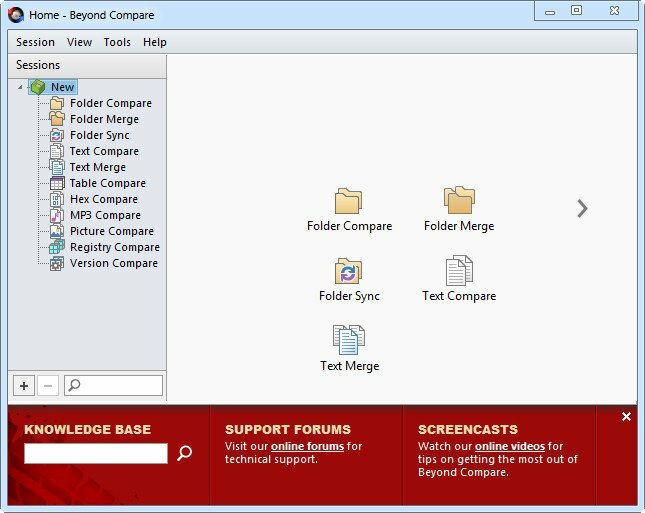Open the Tools menu

117,42
